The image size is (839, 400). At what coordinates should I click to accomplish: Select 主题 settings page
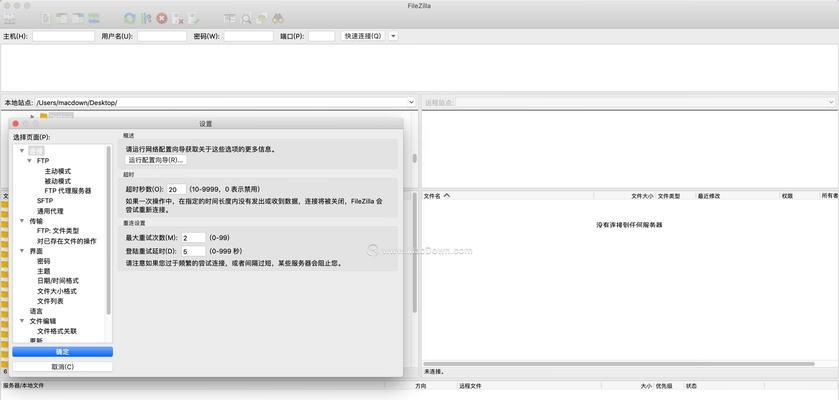pyautogui.click(x=43, y=271)
